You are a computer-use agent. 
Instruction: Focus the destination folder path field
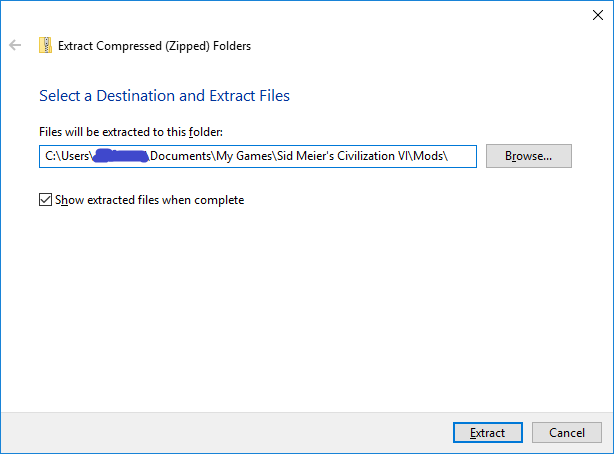click(258, 156)
